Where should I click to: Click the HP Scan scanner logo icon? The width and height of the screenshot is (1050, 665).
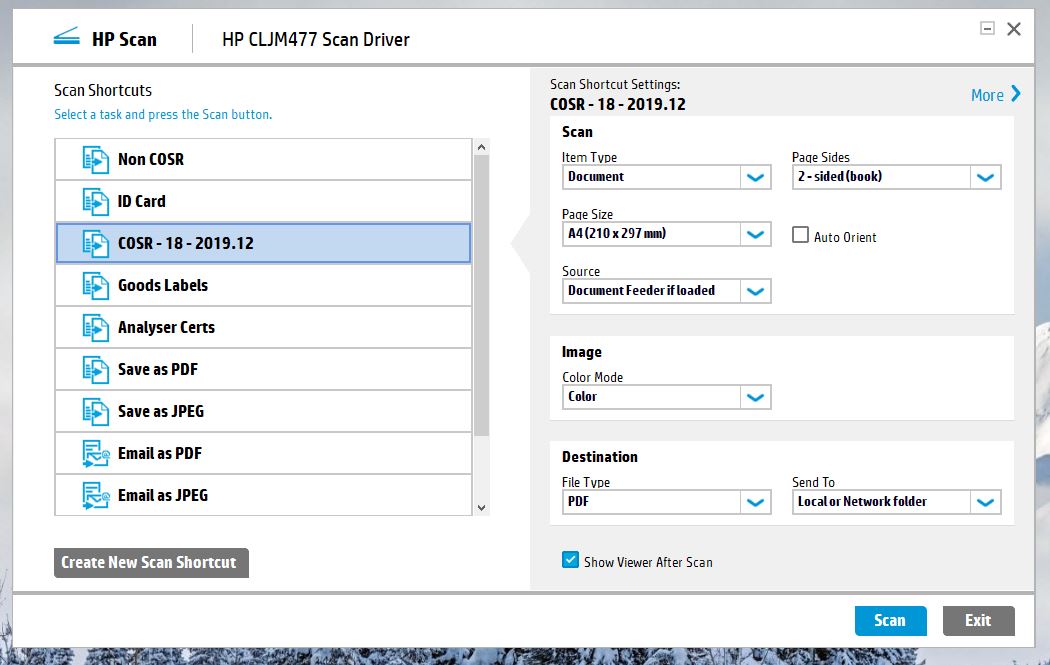coord(66,37)
